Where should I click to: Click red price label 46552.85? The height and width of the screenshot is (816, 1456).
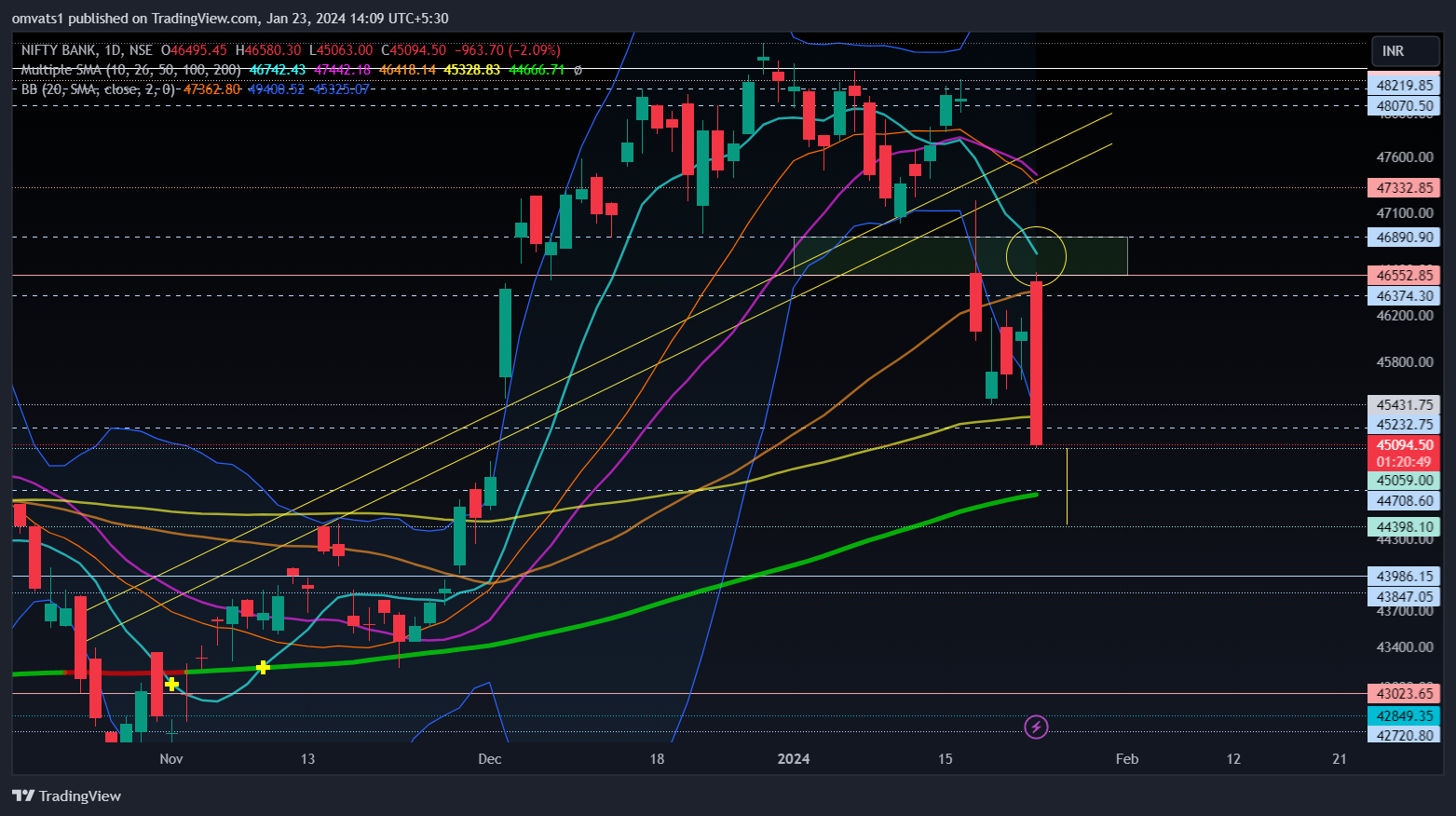pos(1405,275)
